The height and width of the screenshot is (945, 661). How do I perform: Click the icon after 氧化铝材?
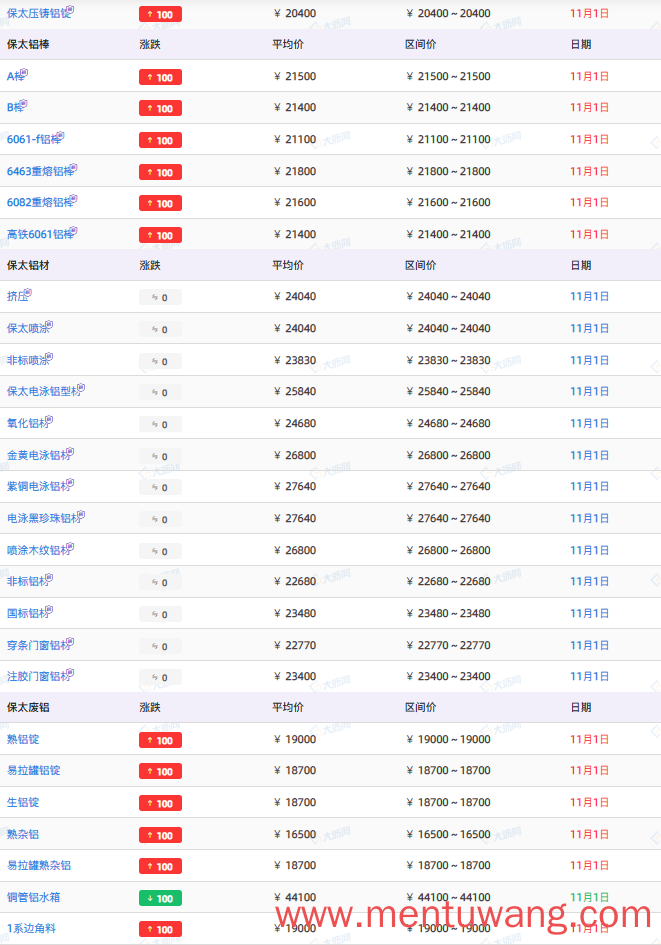(49, 419)
